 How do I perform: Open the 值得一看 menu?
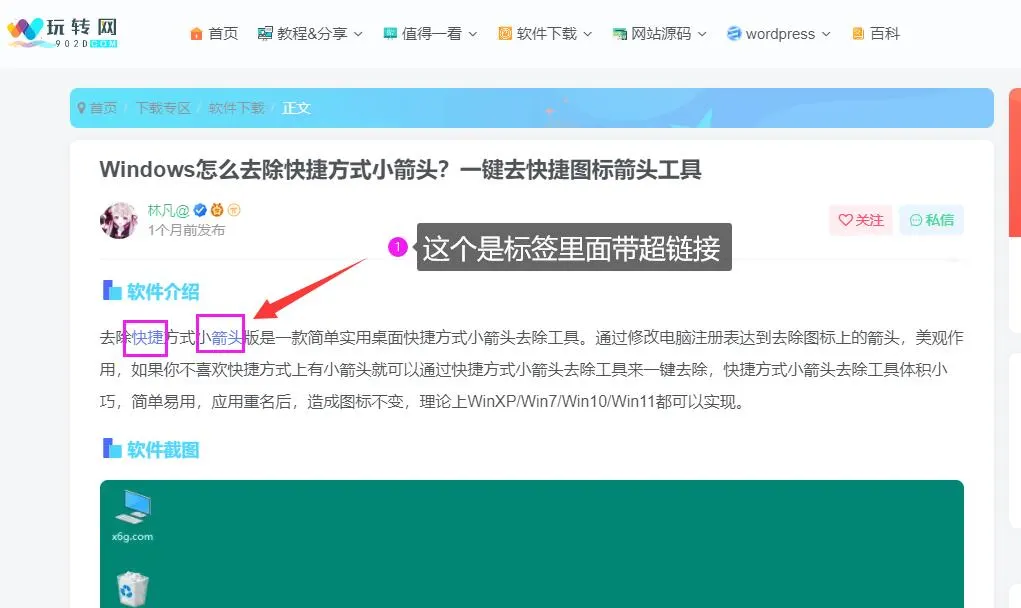coord(432,34)
